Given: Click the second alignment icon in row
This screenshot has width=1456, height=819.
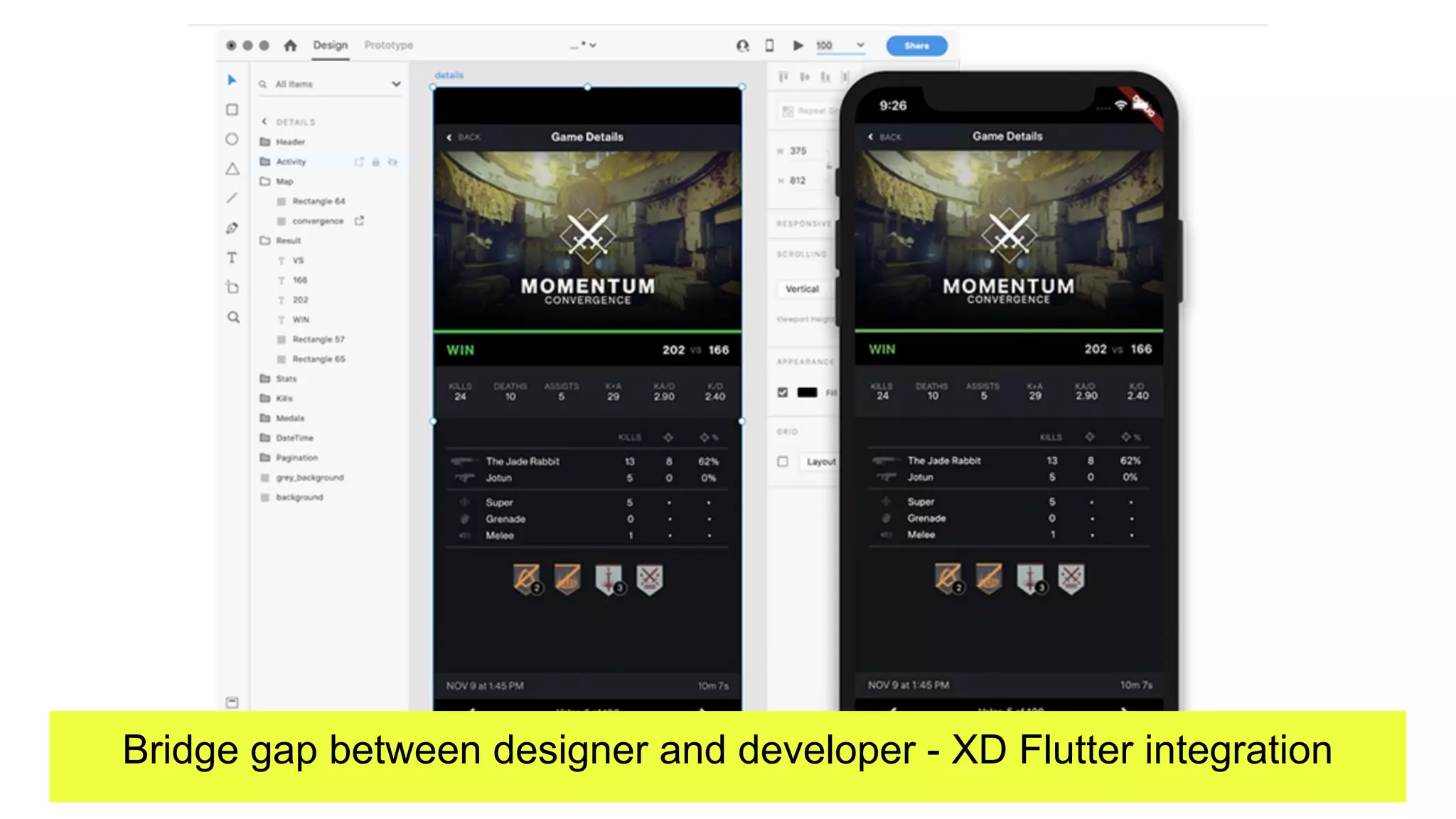Looking at the screenshot, I should (805, 77).
